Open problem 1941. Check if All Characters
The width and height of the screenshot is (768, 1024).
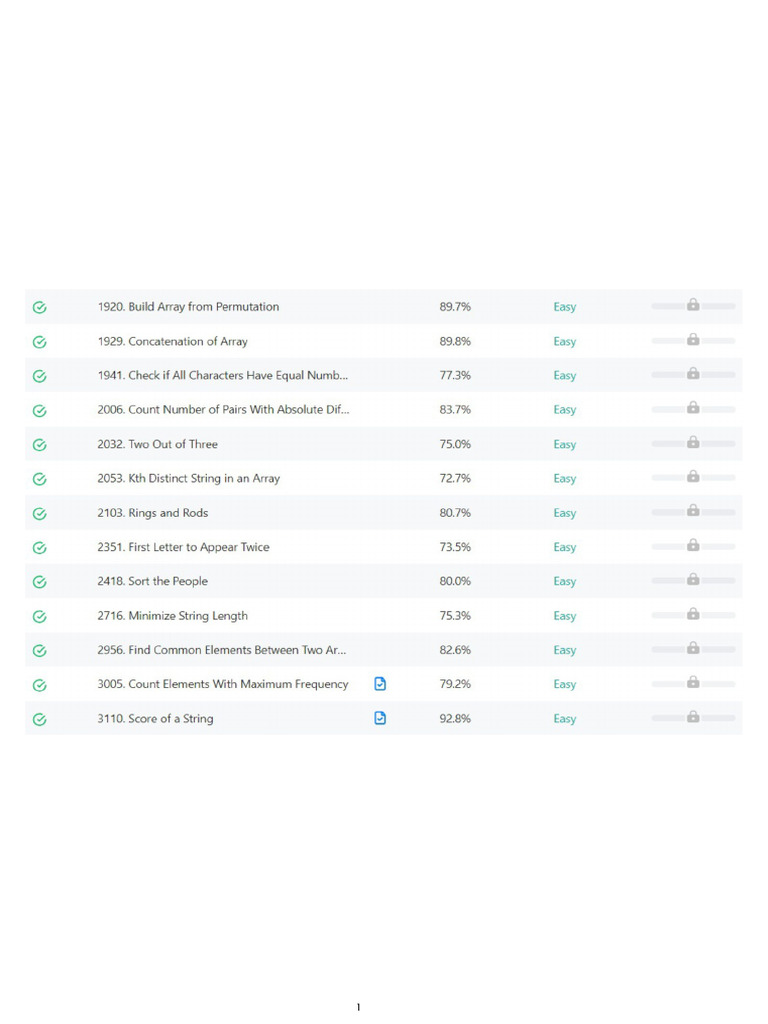pyautogui.click(x=223, y=376)
